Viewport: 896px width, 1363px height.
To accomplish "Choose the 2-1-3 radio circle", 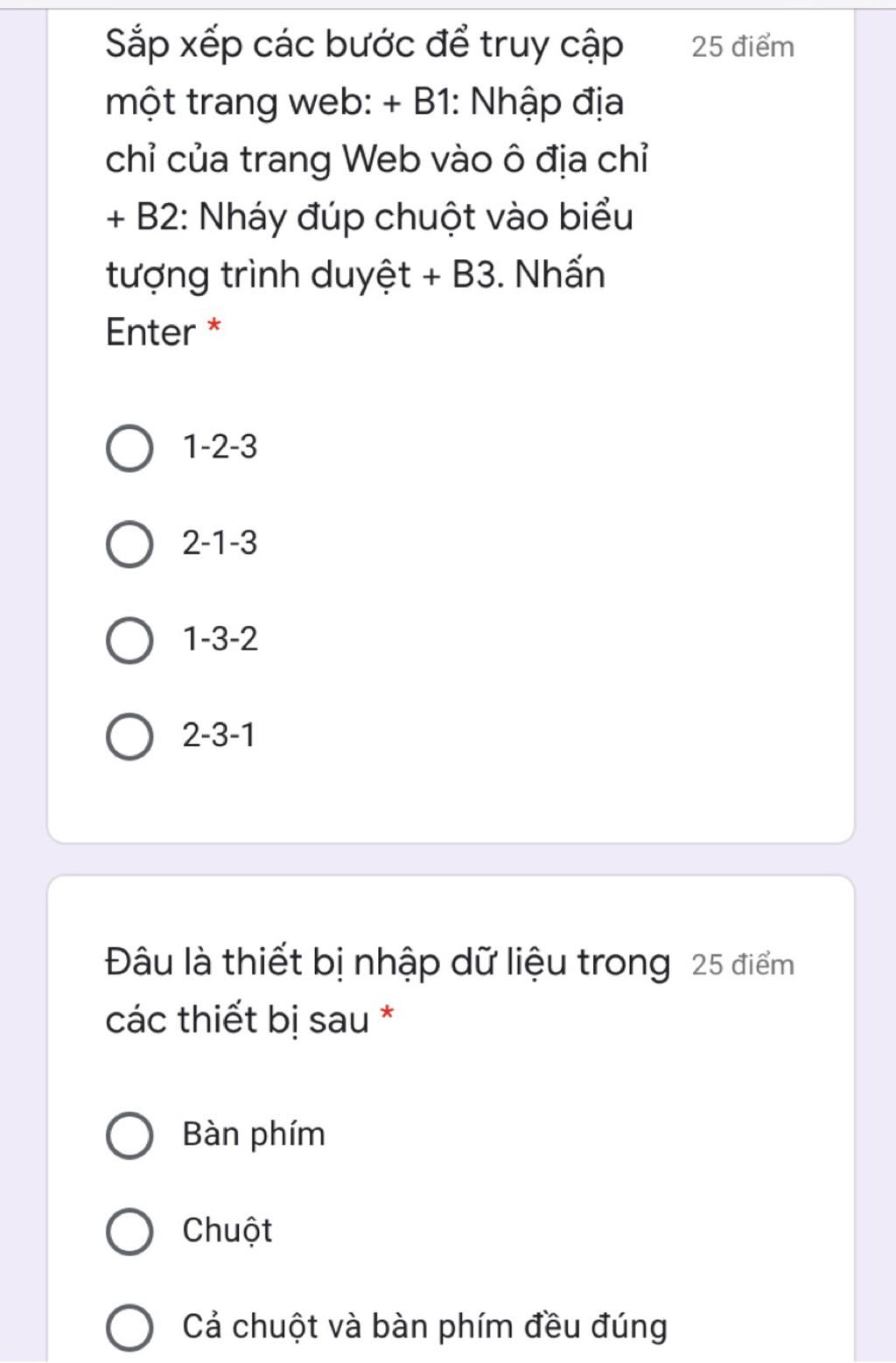I will pyautogui.click(x=129, y=544).
